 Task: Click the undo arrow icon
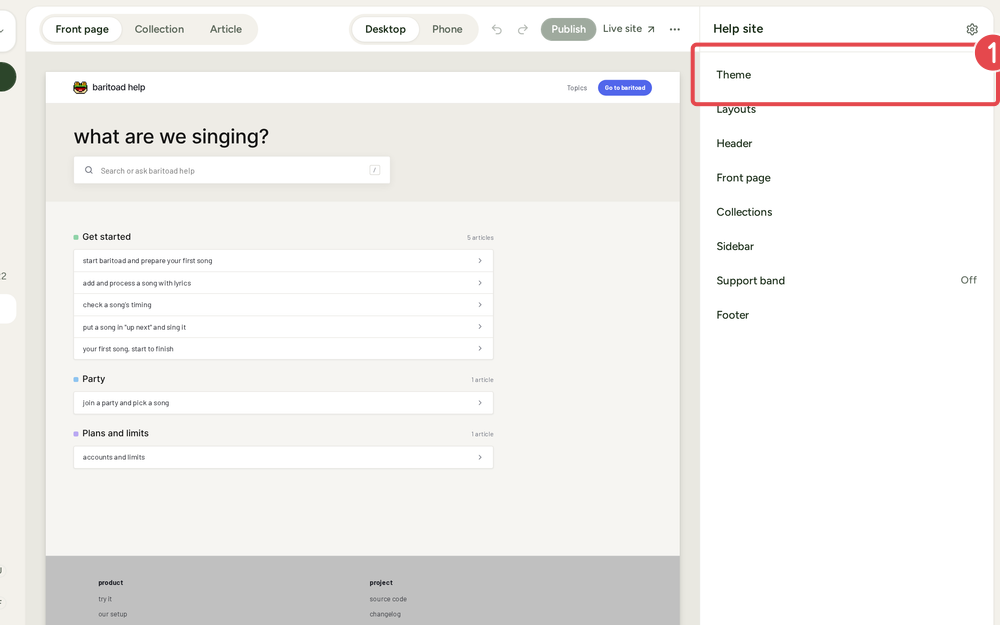click(497, 29)
